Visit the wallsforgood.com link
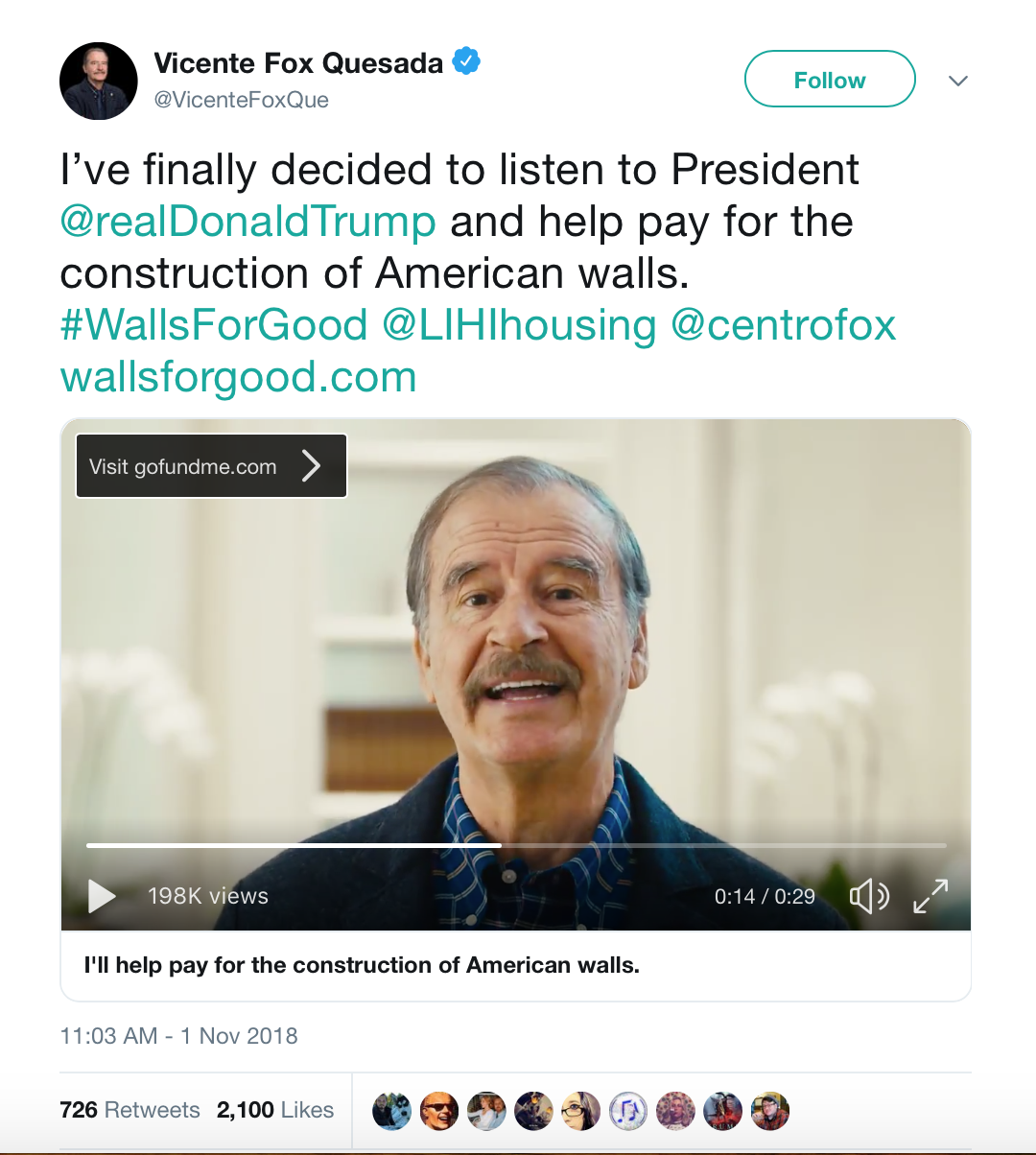 point(239,377)
